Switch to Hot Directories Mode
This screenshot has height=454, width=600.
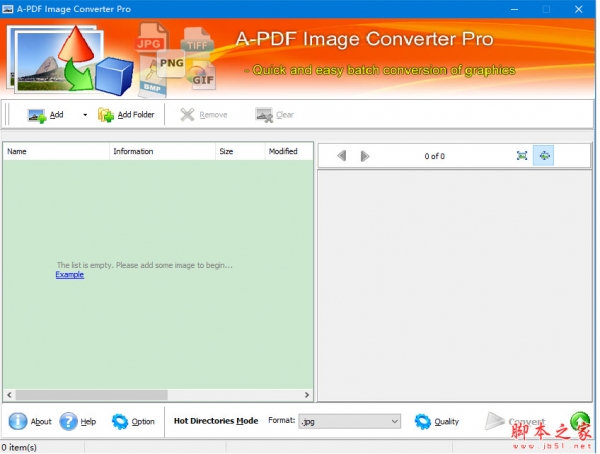(x=216, y=421)
